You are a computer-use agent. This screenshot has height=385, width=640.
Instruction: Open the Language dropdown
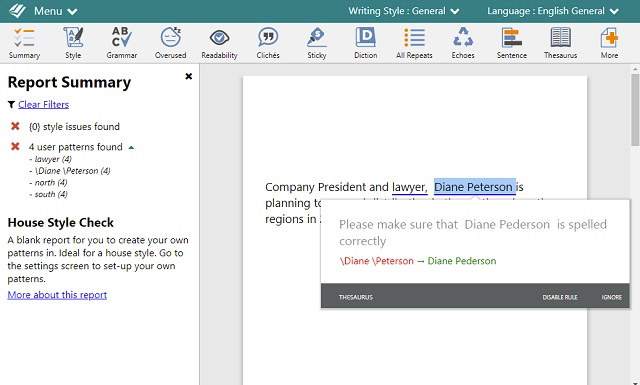[553, 11]
